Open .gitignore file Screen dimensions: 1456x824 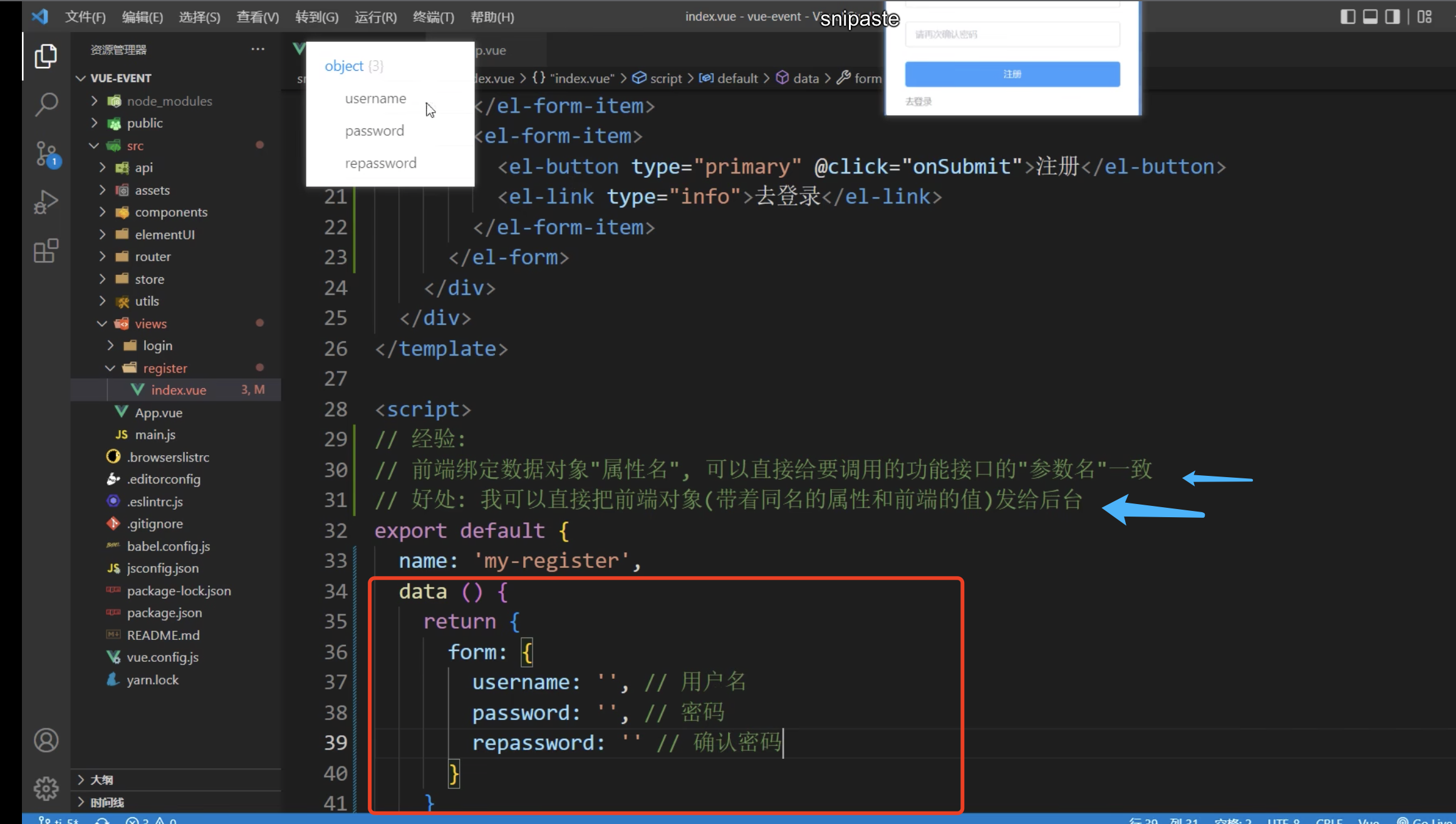(175, 523)
